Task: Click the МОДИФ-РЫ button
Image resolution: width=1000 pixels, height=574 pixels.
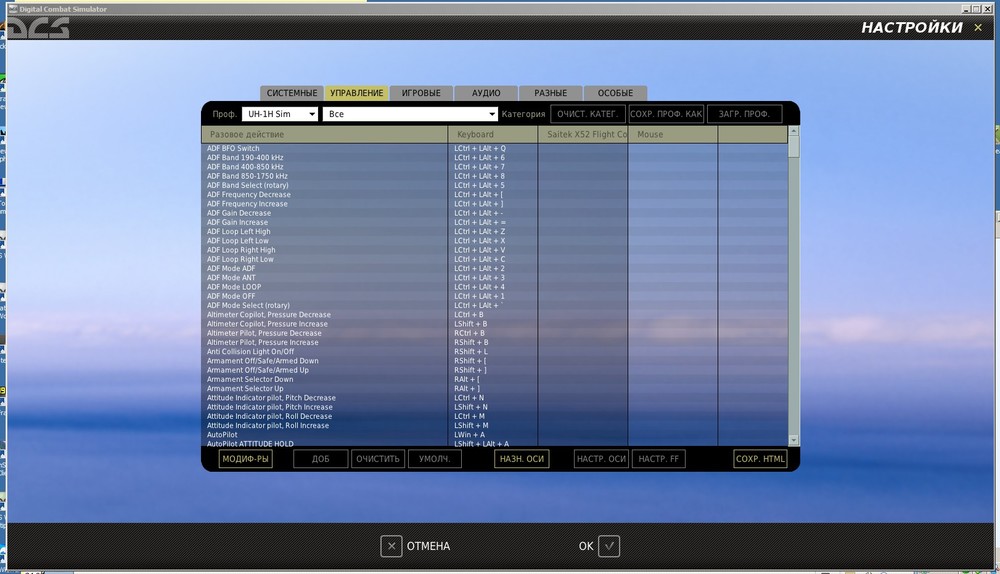Action: point(246,459)
